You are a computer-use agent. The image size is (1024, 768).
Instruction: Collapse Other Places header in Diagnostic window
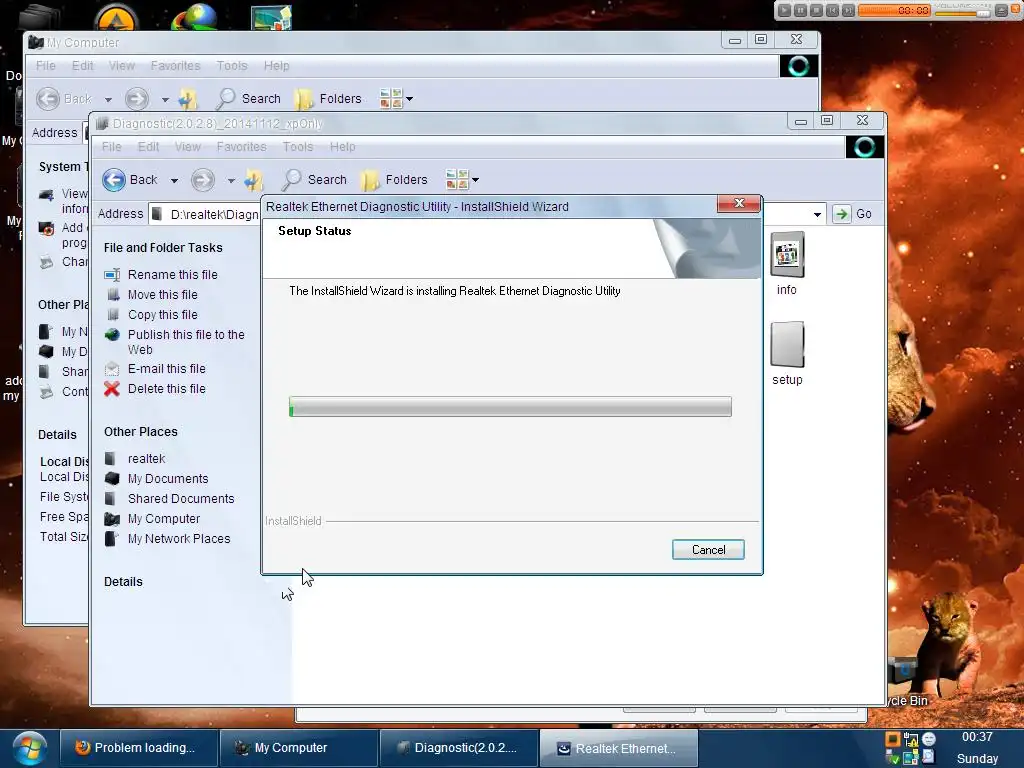click(140, 432)
